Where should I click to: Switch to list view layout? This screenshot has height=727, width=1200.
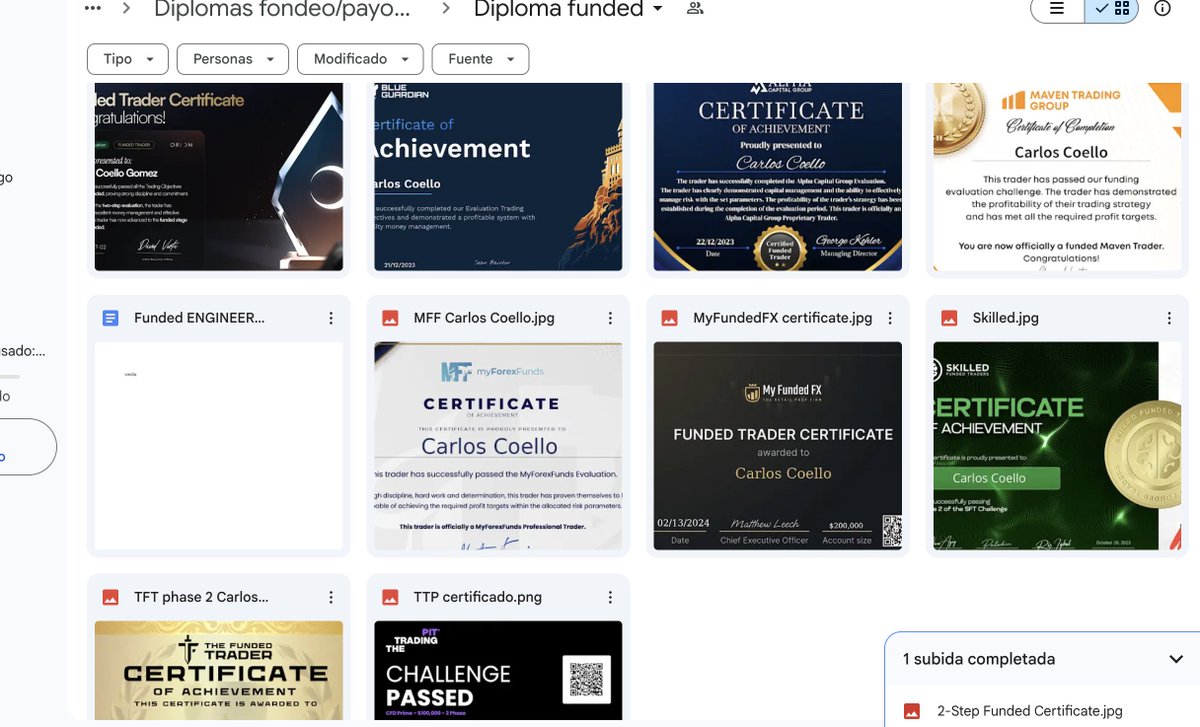(x=1057, y=8)
